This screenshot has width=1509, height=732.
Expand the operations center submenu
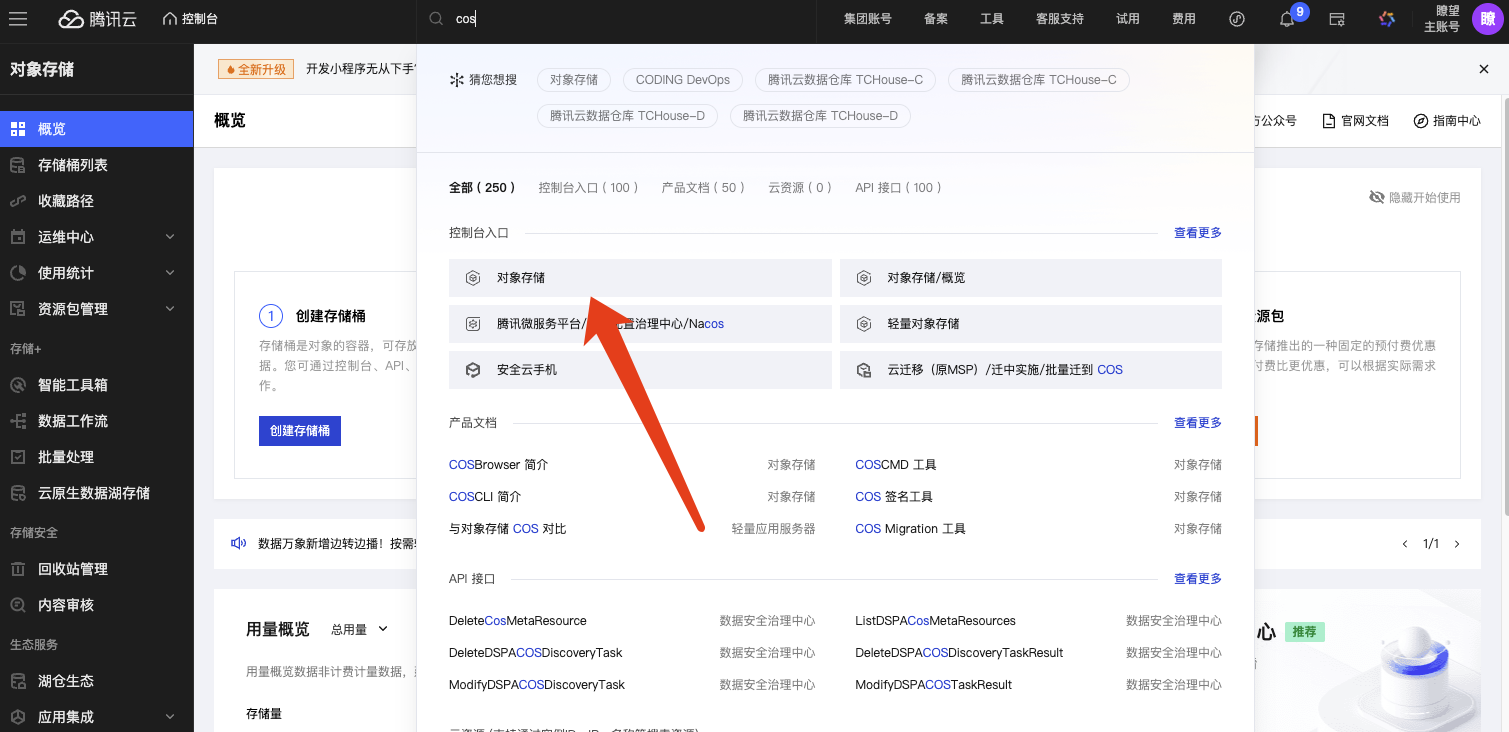tap(169, 237)
